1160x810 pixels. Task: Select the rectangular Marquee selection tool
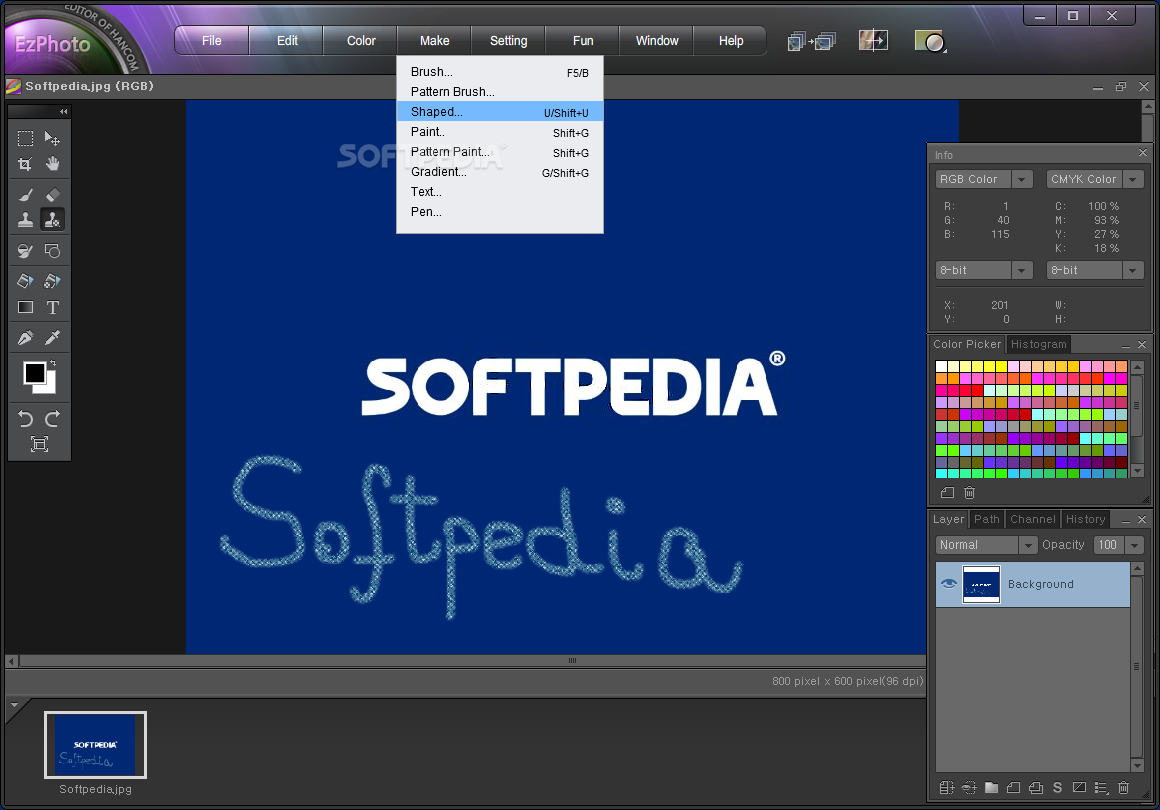(x=25, y=138)
